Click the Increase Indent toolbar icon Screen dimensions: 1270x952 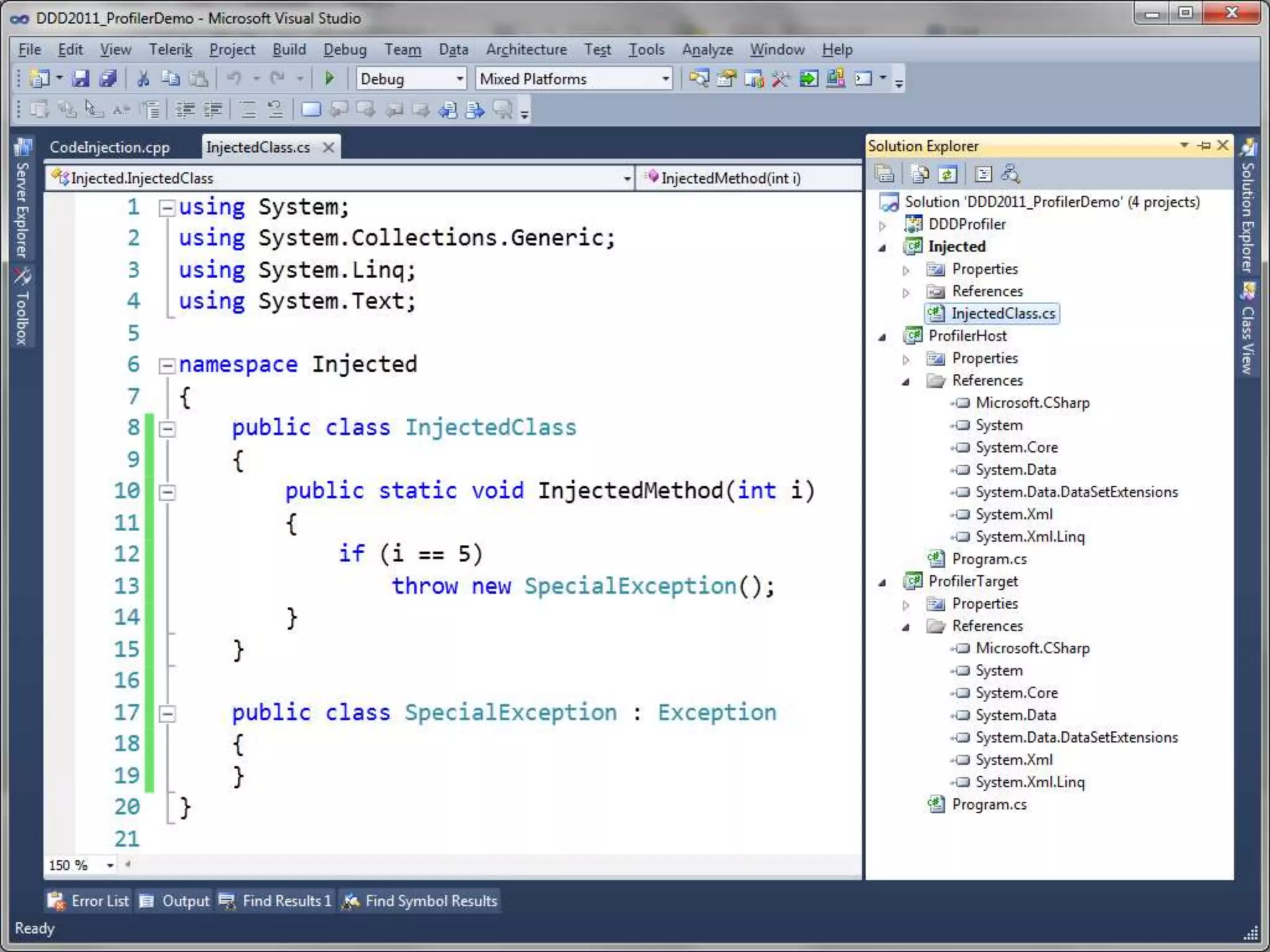click(213, 110)
